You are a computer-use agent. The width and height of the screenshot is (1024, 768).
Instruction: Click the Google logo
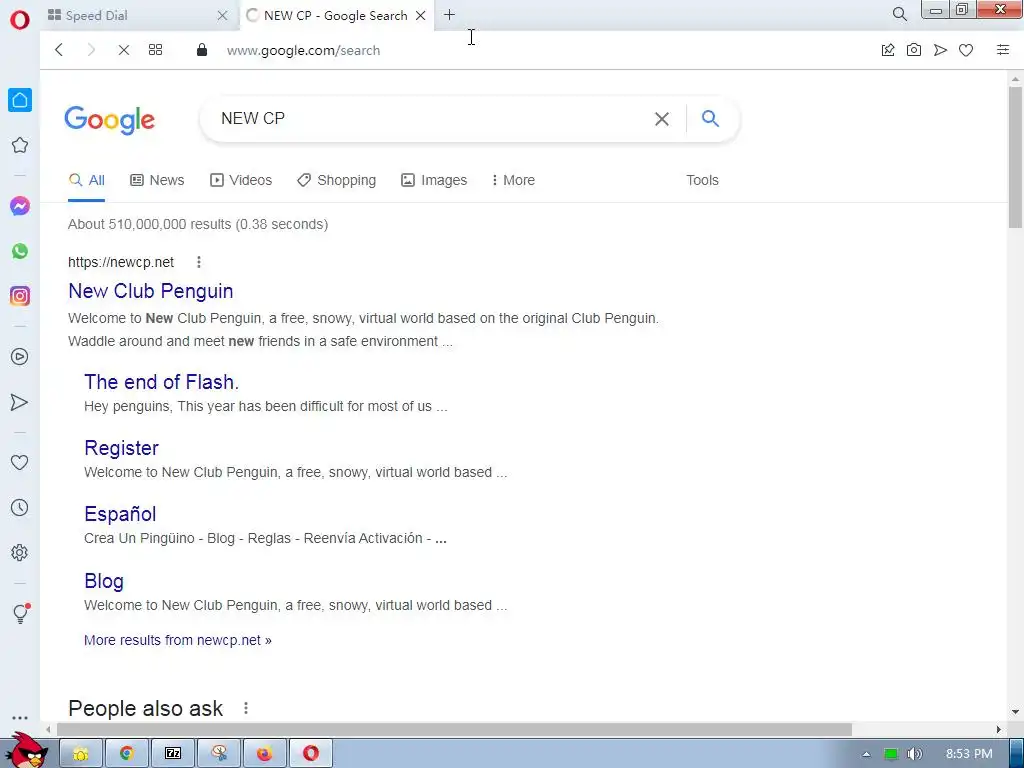click(x=110, y=120)
